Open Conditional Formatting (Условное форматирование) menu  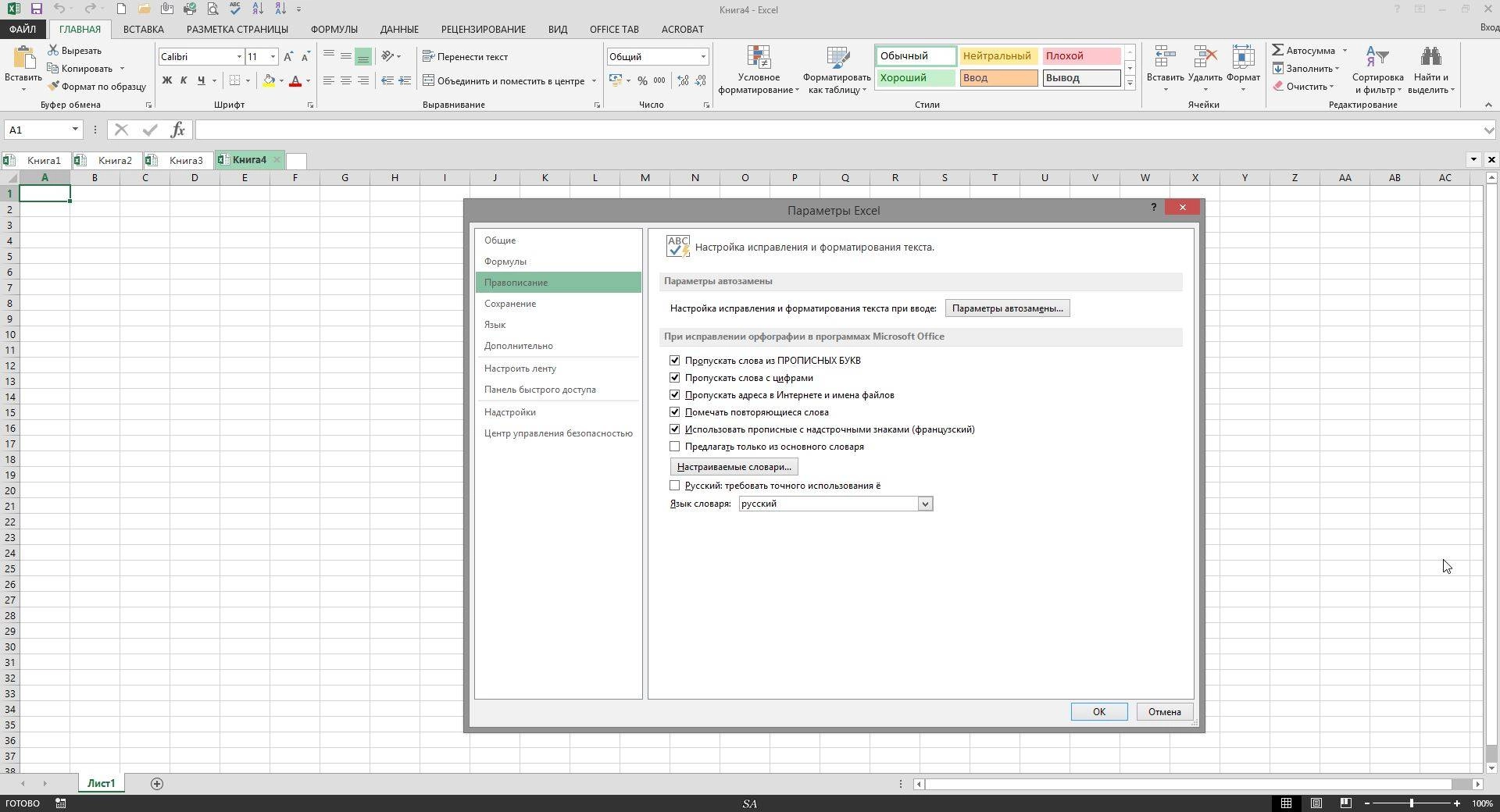(759, 69)
